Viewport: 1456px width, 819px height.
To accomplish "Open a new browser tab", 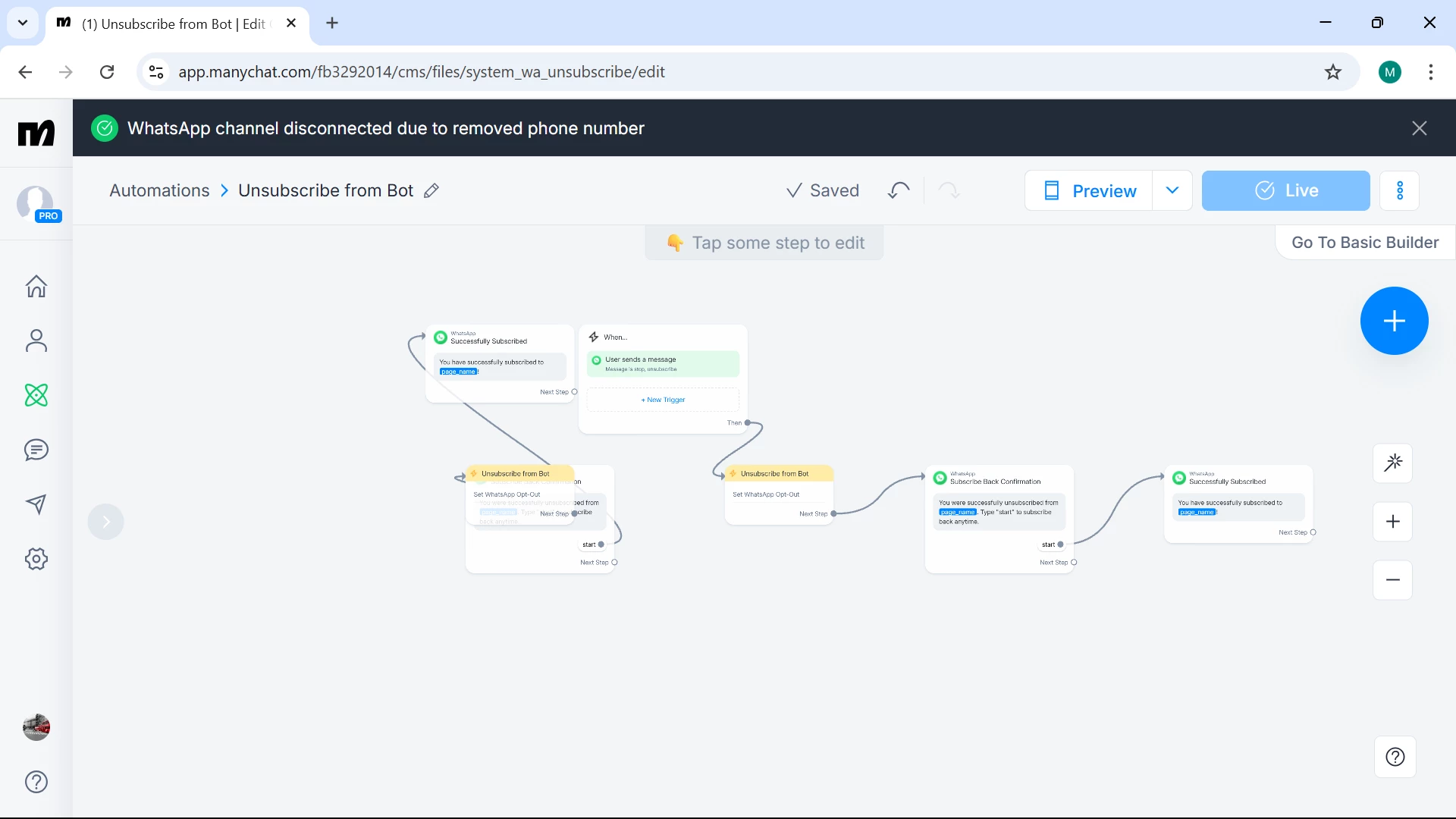I will [x=332, y=24].
